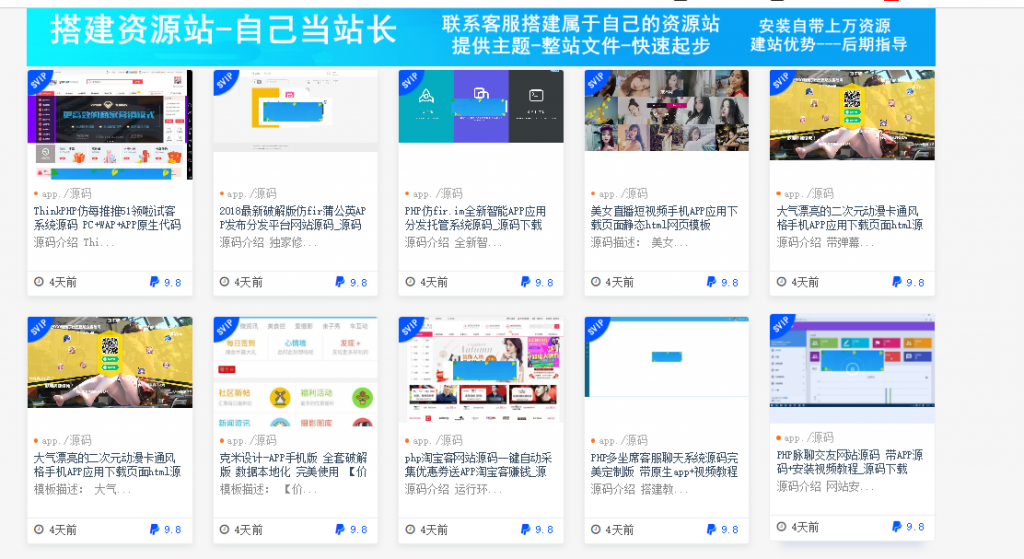Click the clock icon on the 克米设计-APP手机版 card
Screen dimensions: 1024x559
(225, 529)
